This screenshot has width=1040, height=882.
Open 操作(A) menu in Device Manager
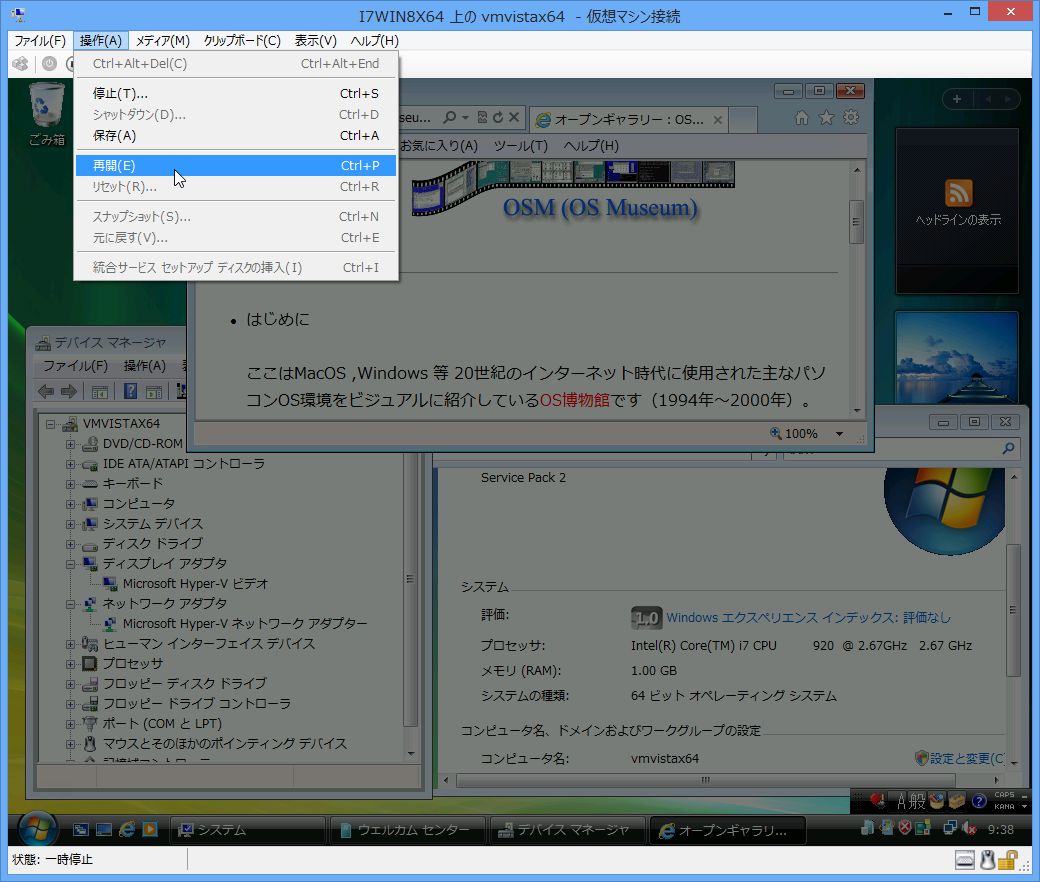[145, 365]
